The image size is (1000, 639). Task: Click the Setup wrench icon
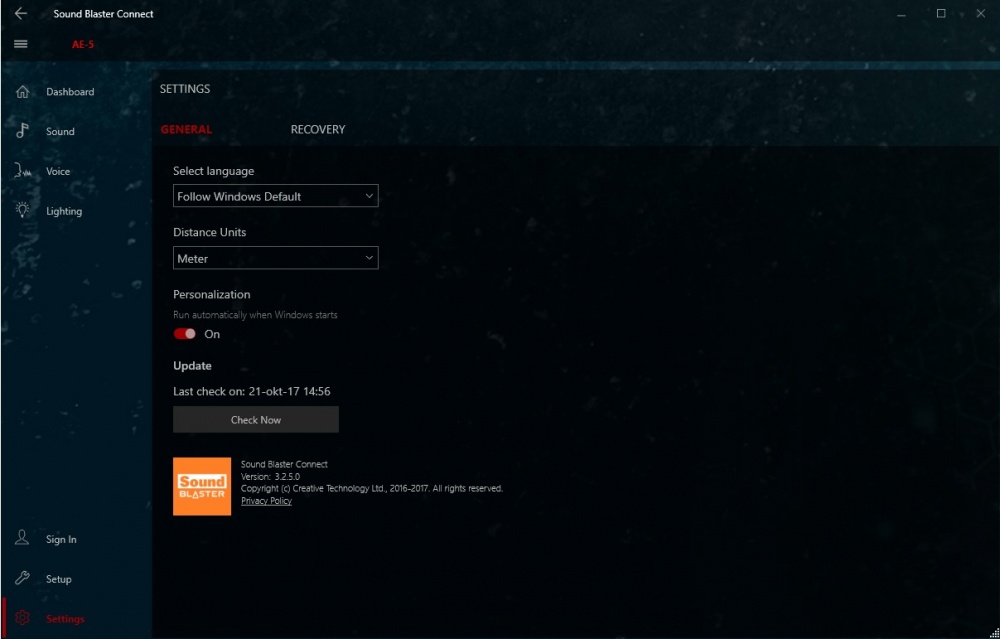click(x=22, y=578)
